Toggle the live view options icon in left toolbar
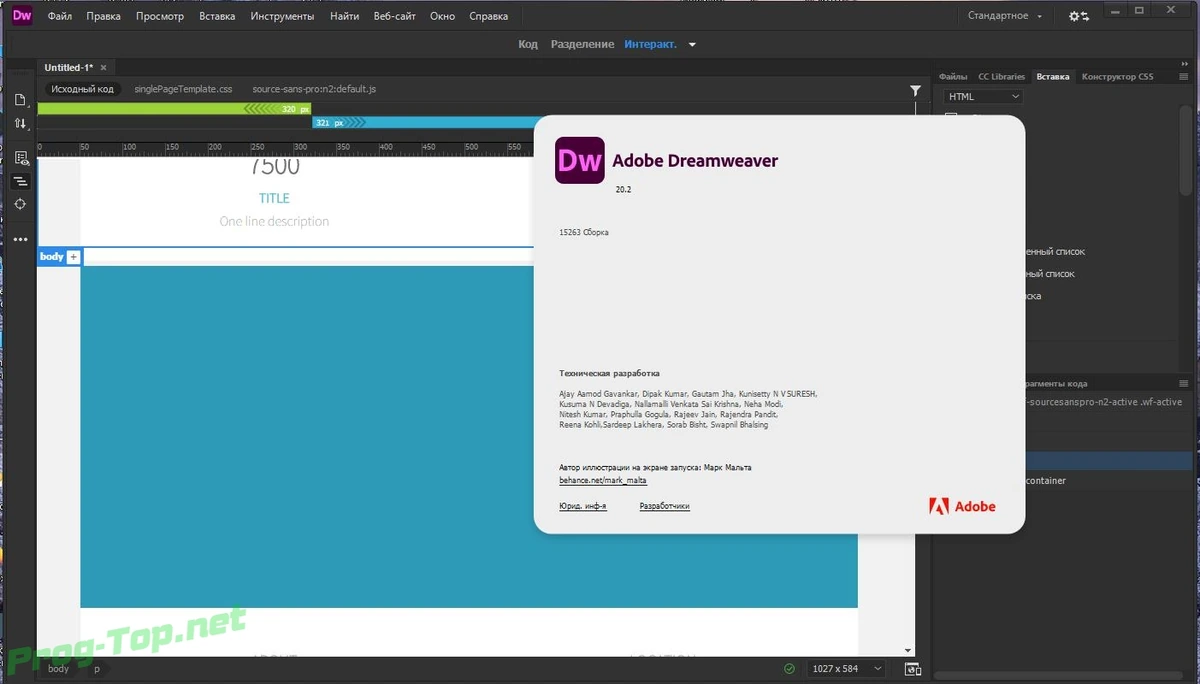The image size is (1200, 684). (x=20, y=158)
